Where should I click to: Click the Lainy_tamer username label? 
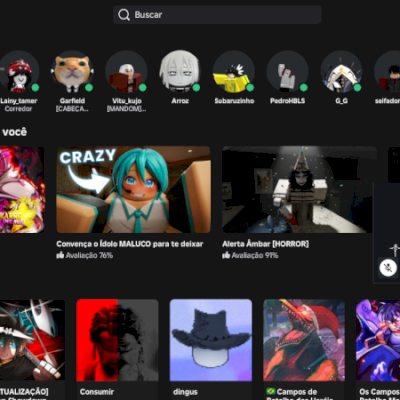coord(19,101)
